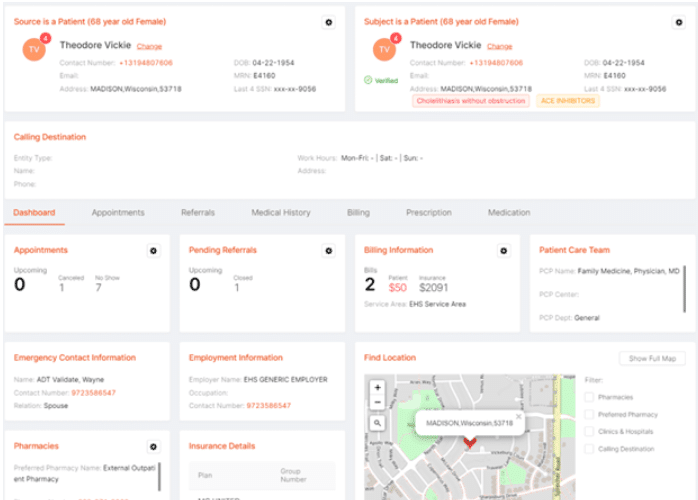Switch to the Medical History tab

click(280, 213)
